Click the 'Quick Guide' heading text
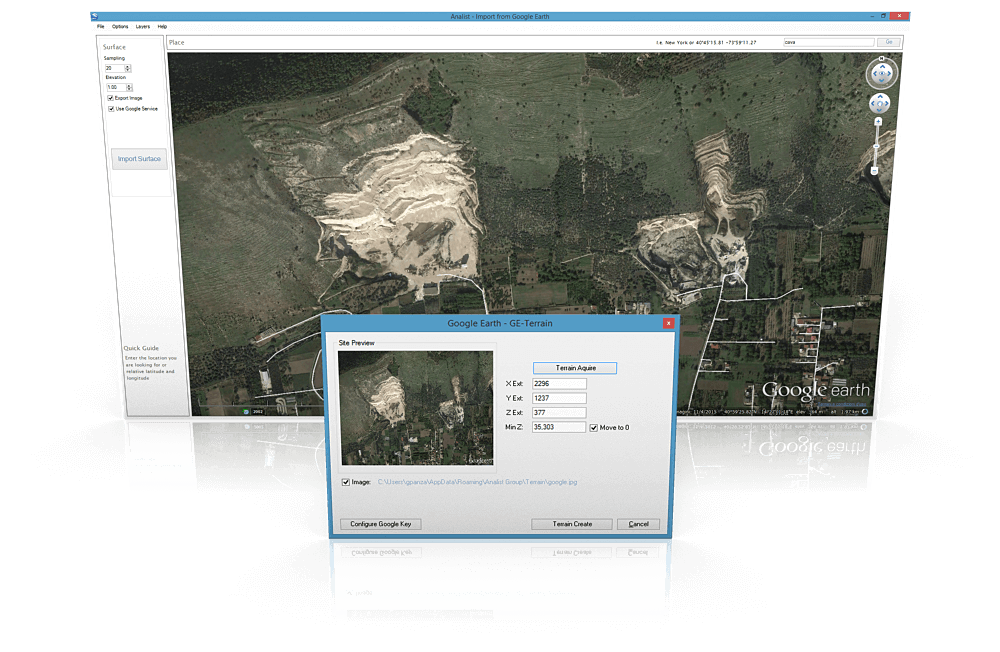1000x652 pixels. (141, 348)
